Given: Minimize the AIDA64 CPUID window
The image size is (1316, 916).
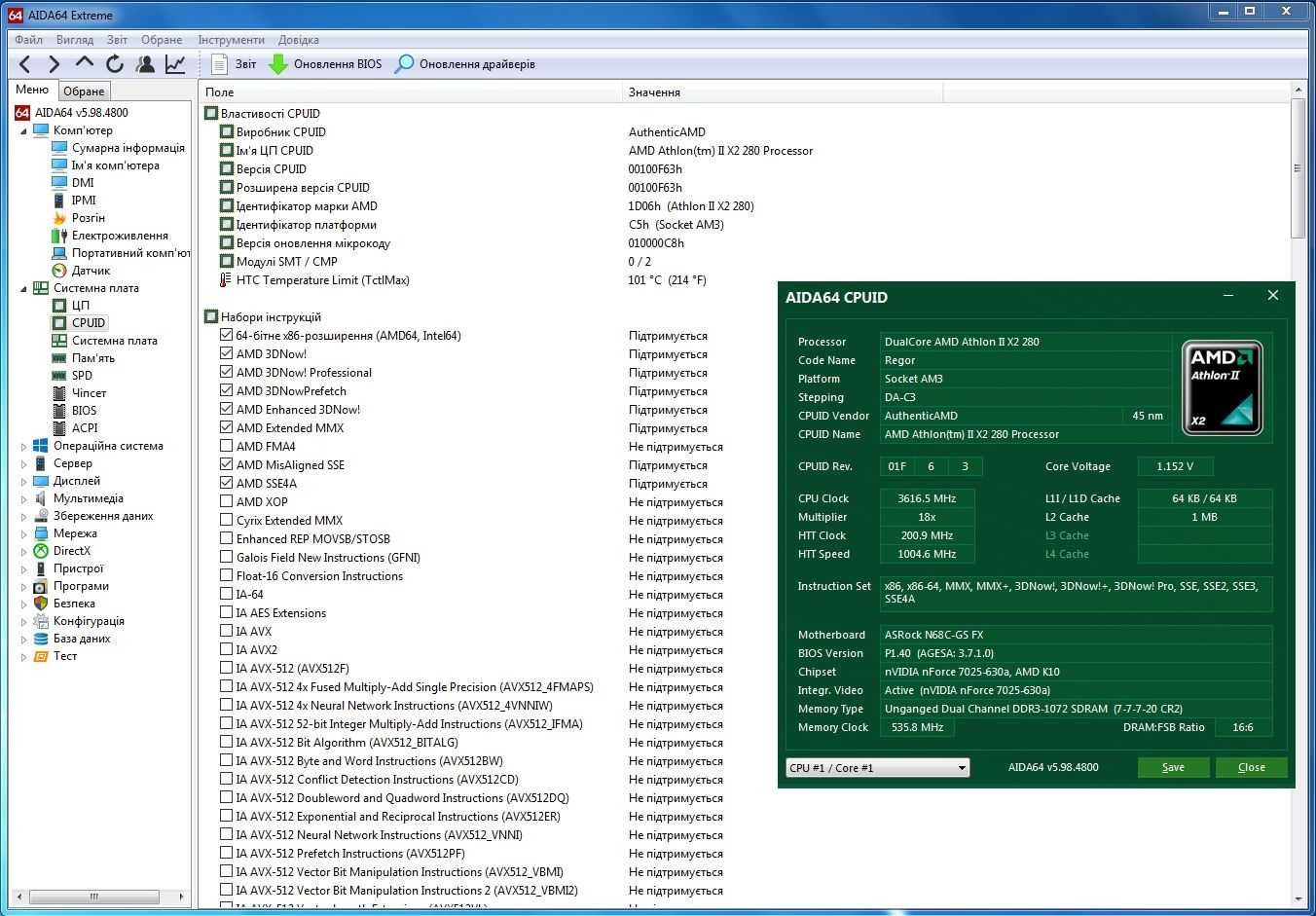Looking at the screenshot, I should [1228, 295].
